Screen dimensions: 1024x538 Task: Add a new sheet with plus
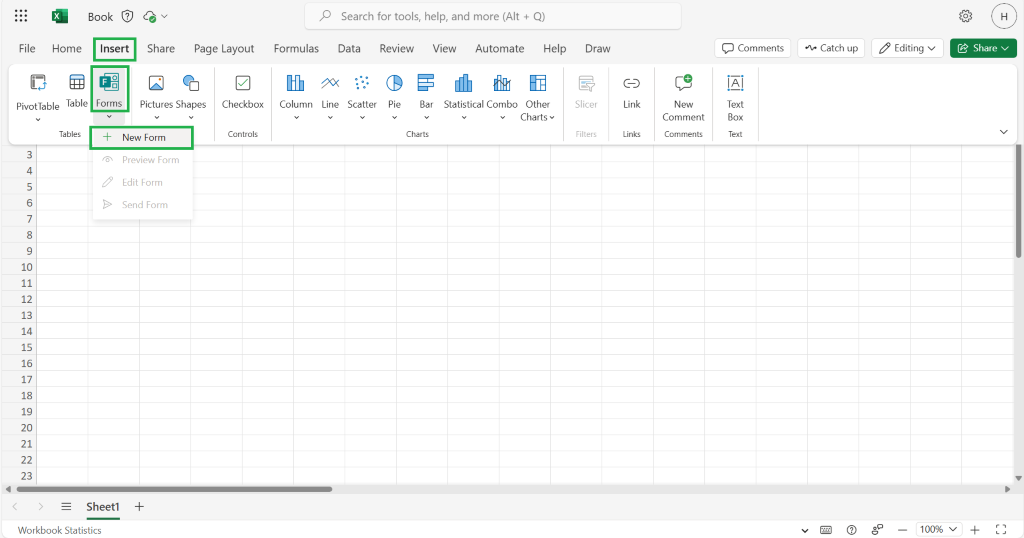point(139,507)
